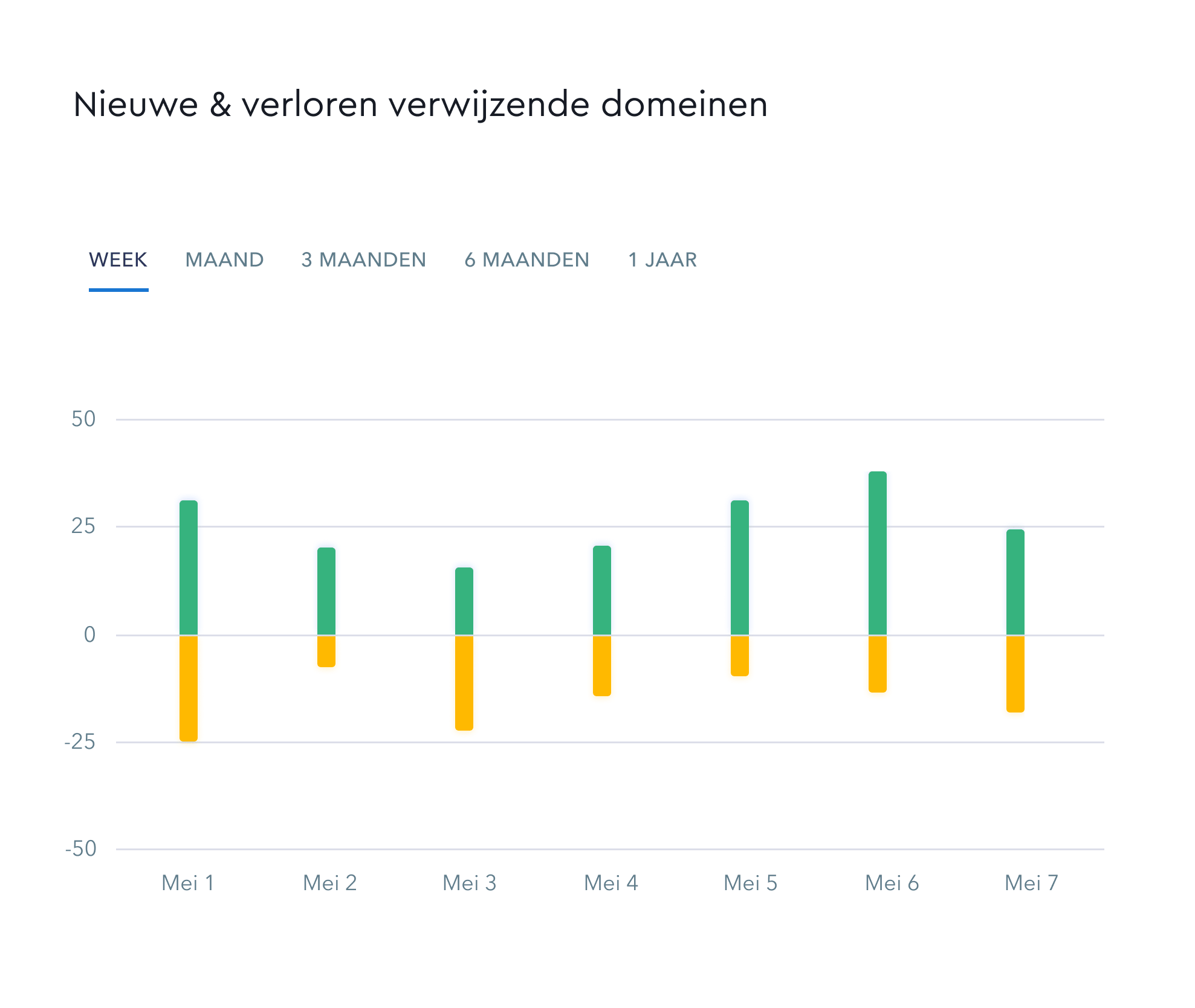Select the yellow bar for Mei 2

point(326,651)
